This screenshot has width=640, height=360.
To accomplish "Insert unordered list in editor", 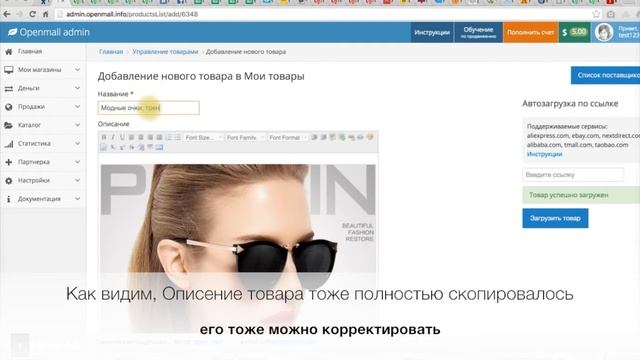I will pos(178,138).
